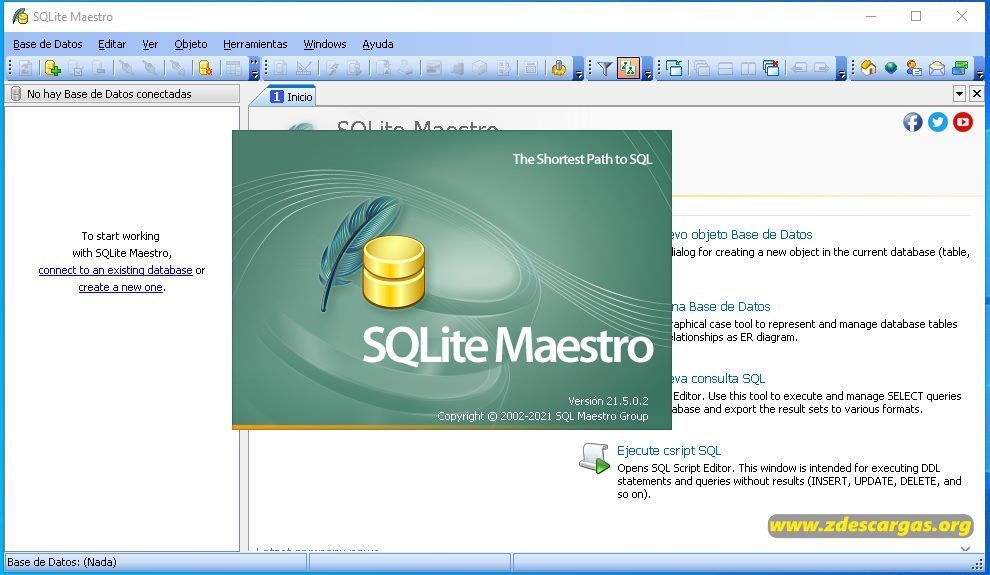Open the Ayuda menu

378,44
